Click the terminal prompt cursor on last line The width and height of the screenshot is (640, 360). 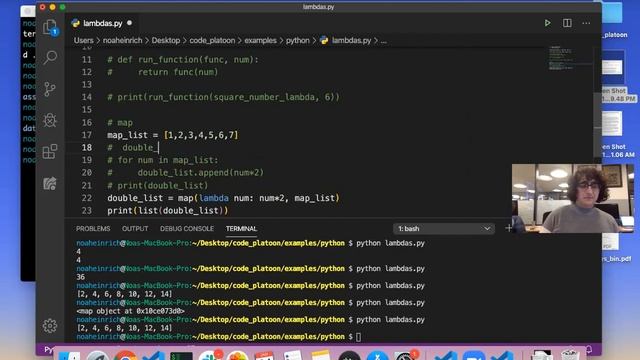pos(358,337)
